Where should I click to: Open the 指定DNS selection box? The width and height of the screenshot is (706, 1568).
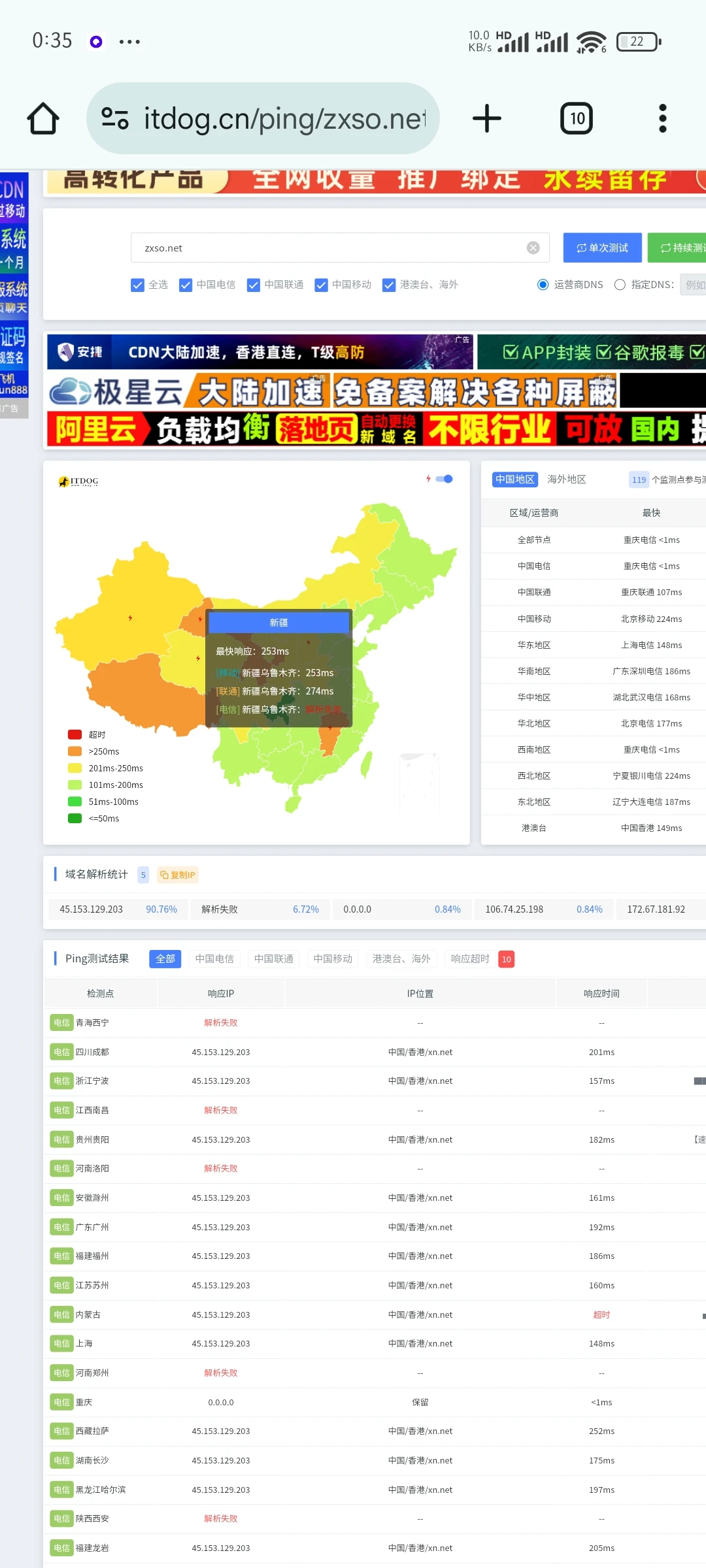pyautogui.click(x=693, y=285)
